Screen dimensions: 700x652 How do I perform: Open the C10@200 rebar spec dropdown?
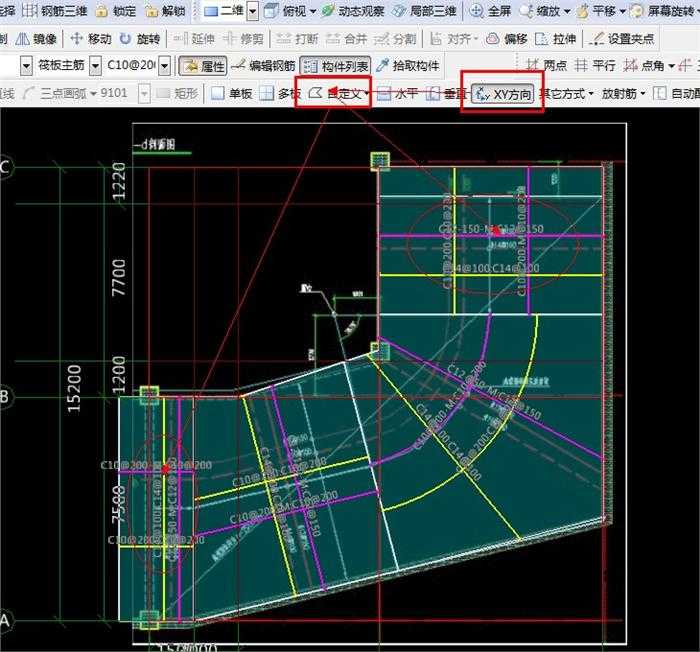pyautogui.click(x=165, y=66)
